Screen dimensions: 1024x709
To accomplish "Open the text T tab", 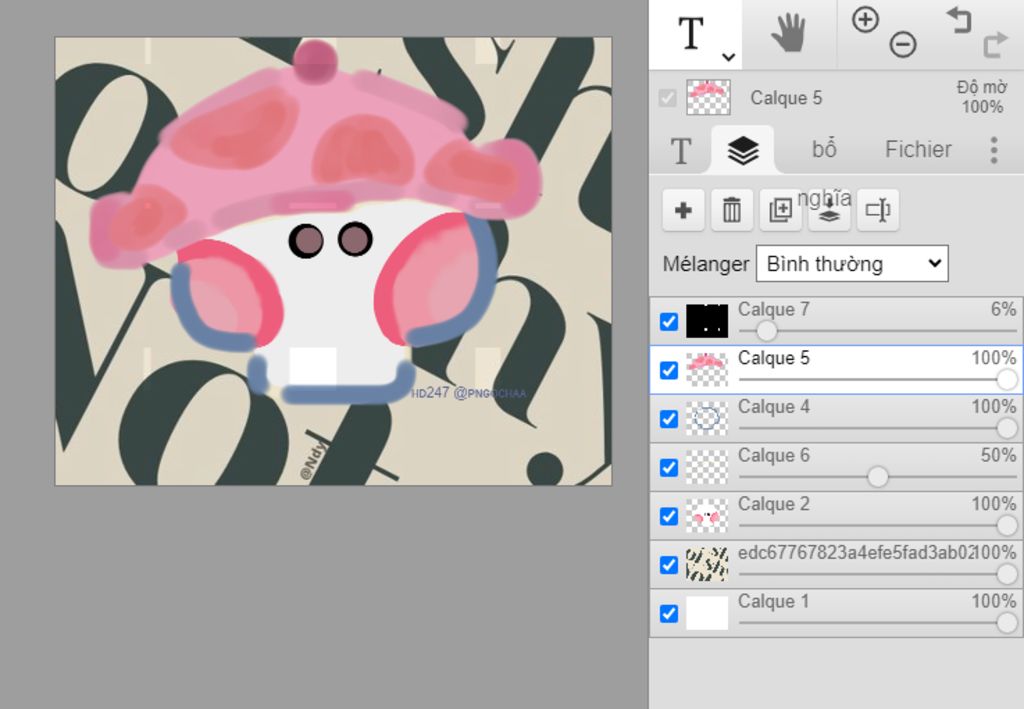I will (681, 151).
